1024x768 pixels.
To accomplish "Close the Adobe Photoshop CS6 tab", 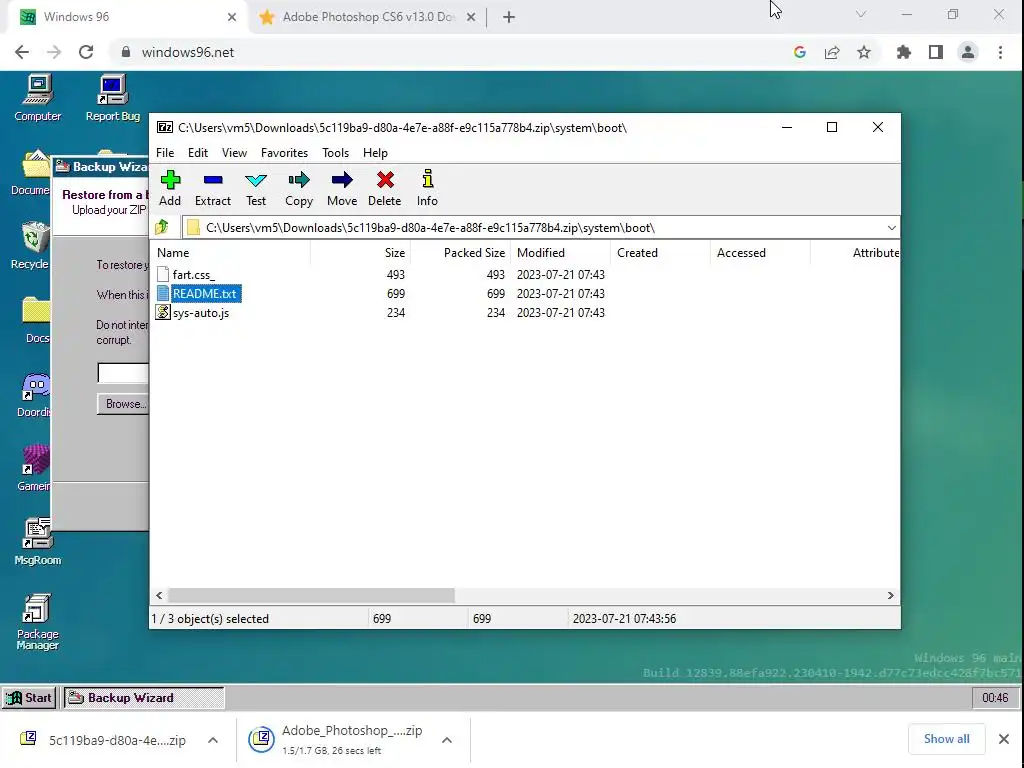I will (471, 17).
